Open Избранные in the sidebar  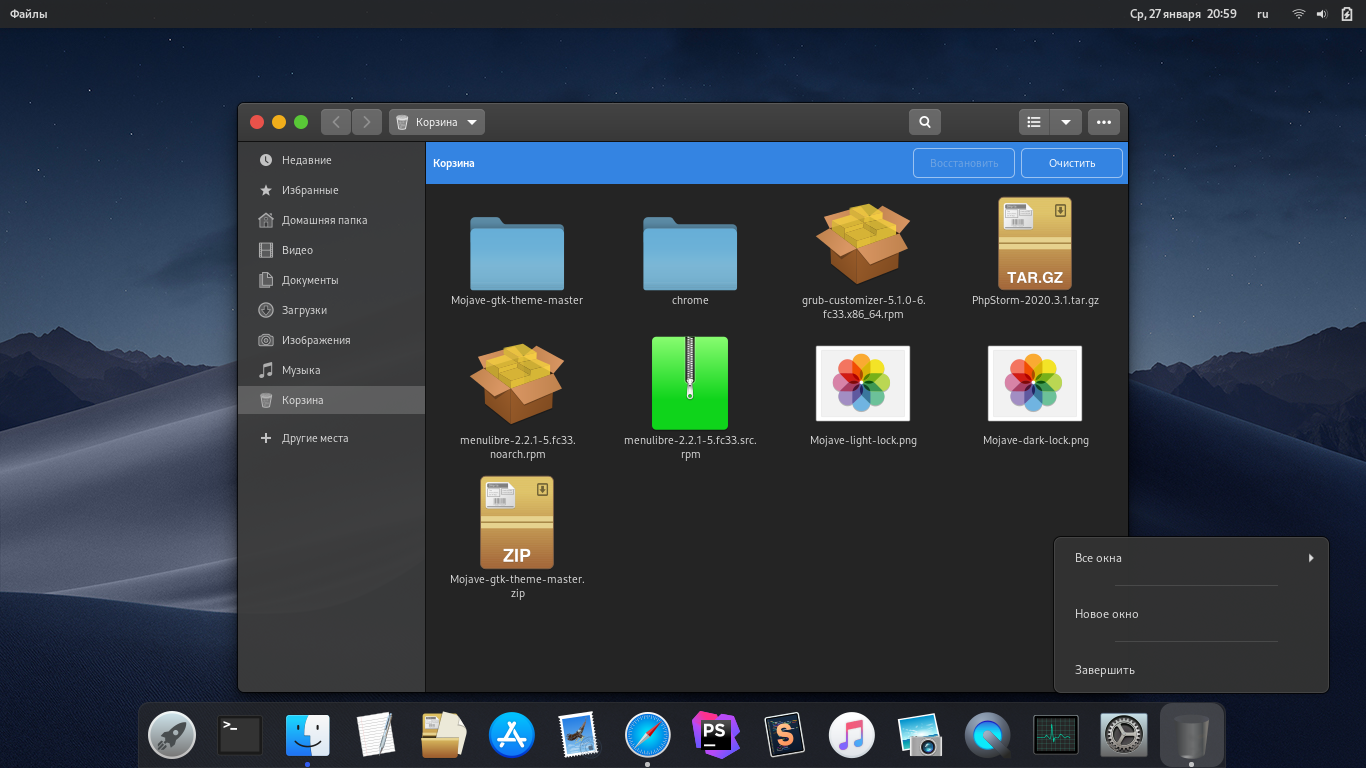[331, 190]
